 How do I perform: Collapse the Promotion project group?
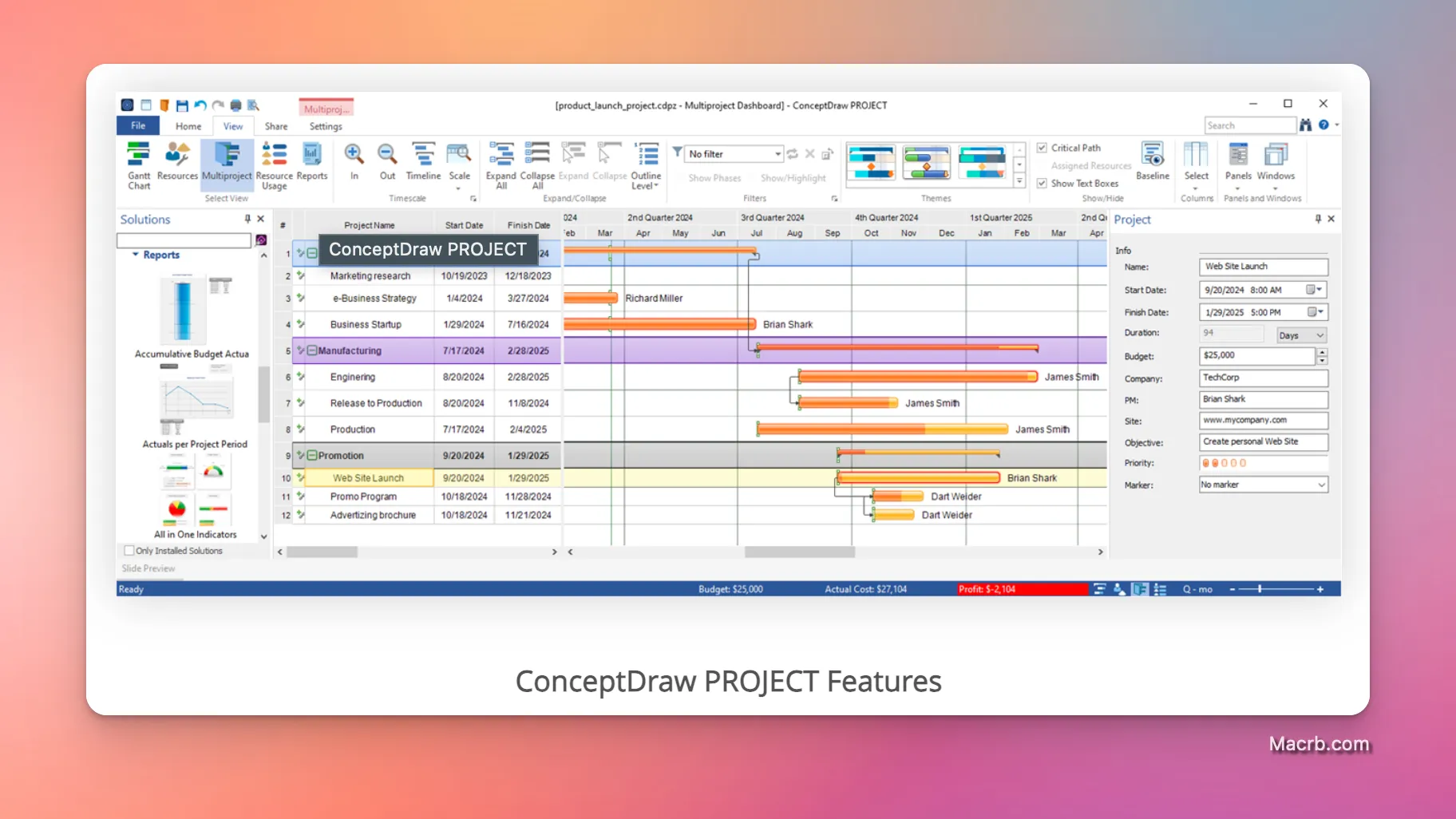(x=312, y=456)
